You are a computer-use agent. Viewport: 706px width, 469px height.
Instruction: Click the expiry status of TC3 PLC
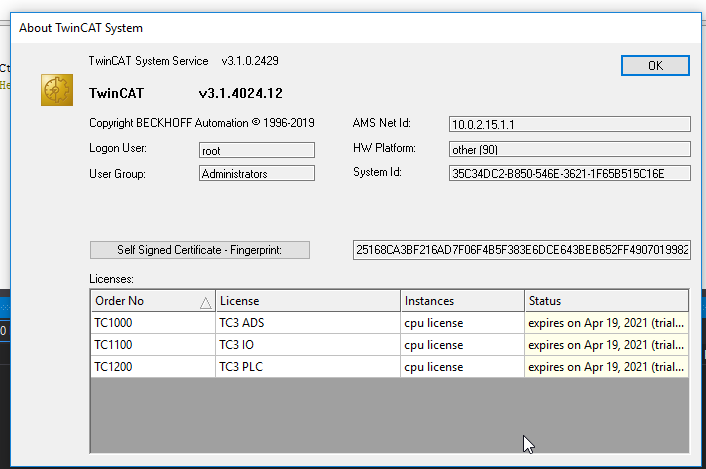tap(606, 367)
